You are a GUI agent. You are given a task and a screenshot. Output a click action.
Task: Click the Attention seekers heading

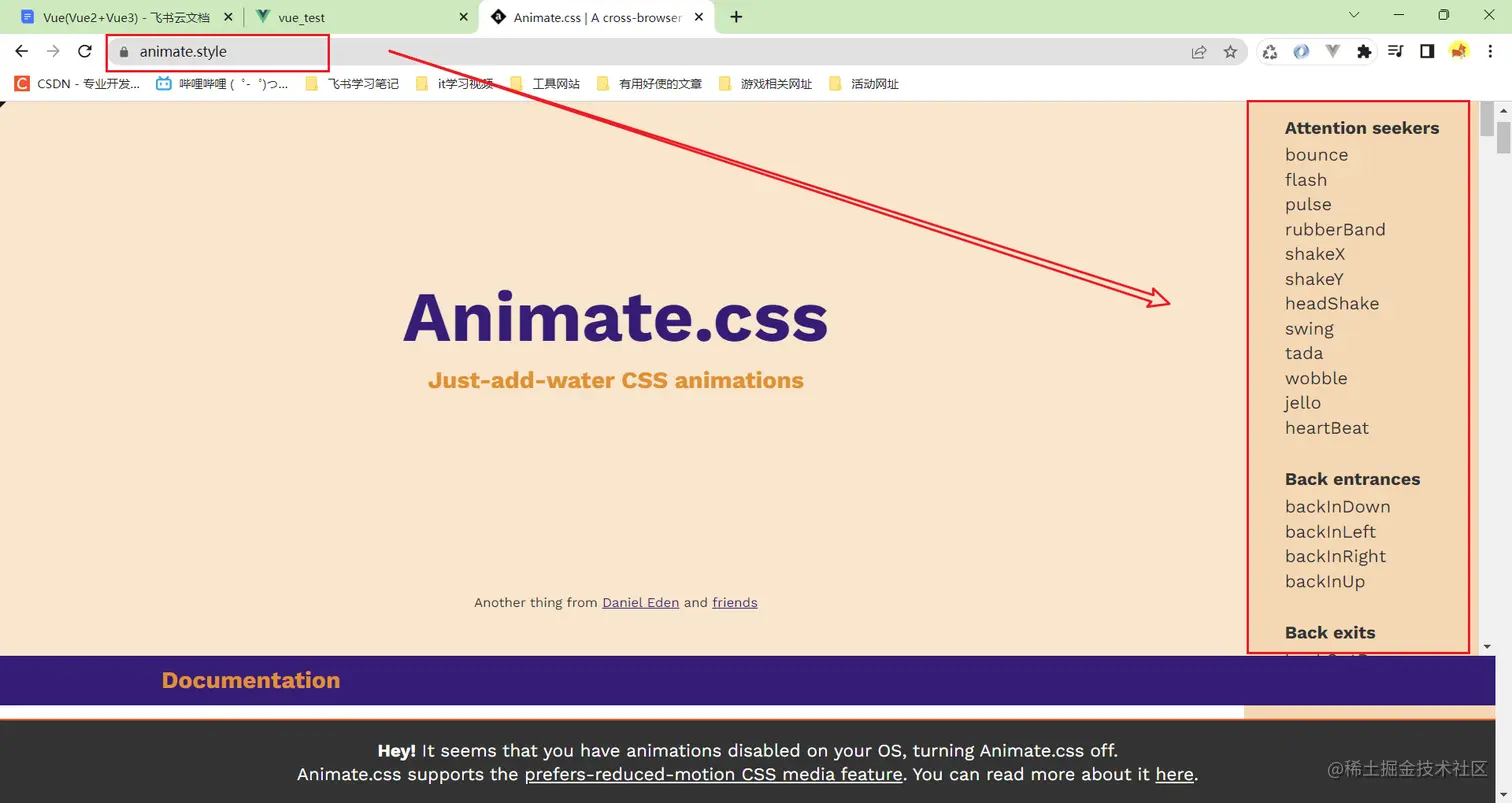tap(1362, 128)
